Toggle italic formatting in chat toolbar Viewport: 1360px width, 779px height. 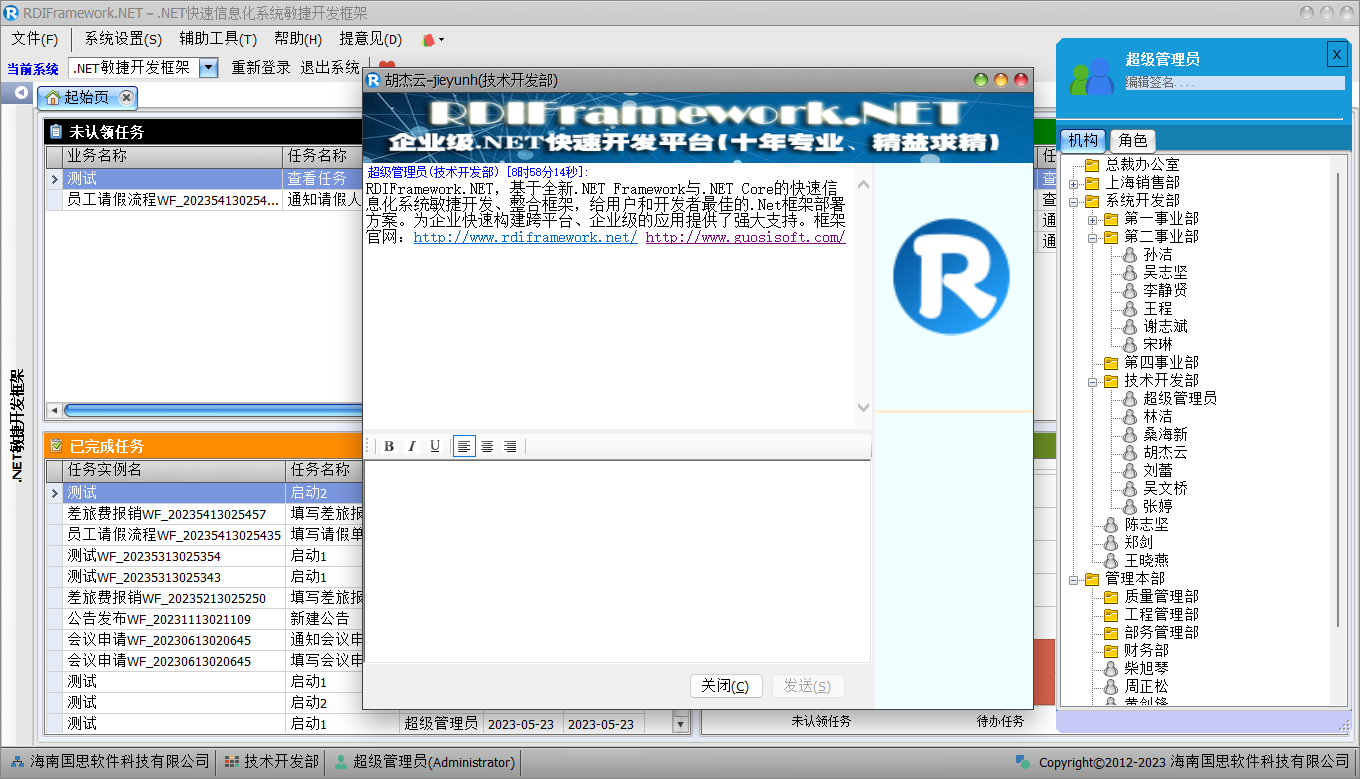[411, 447]
